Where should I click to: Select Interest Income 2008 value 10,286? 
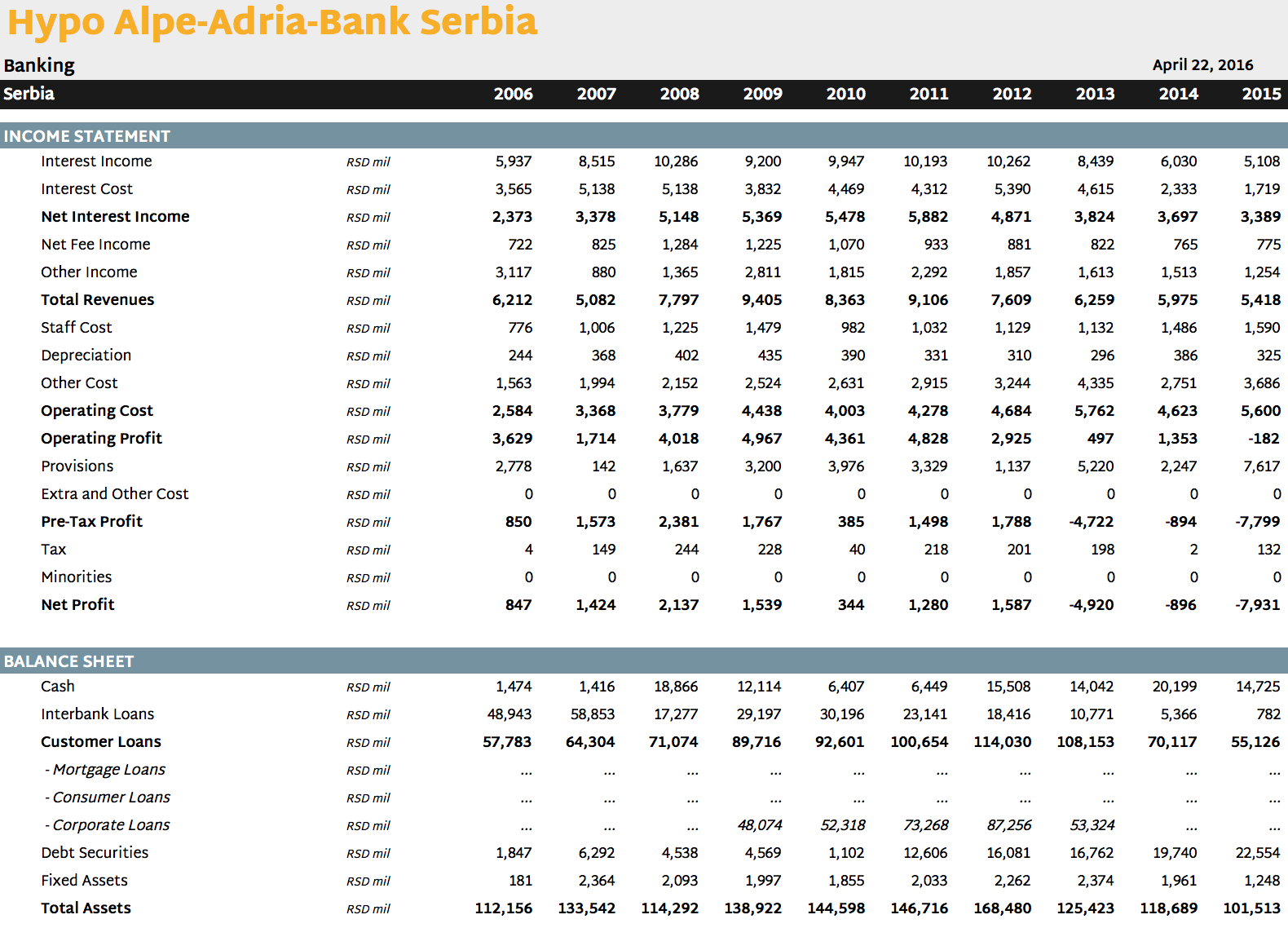[x=676, y=161]
